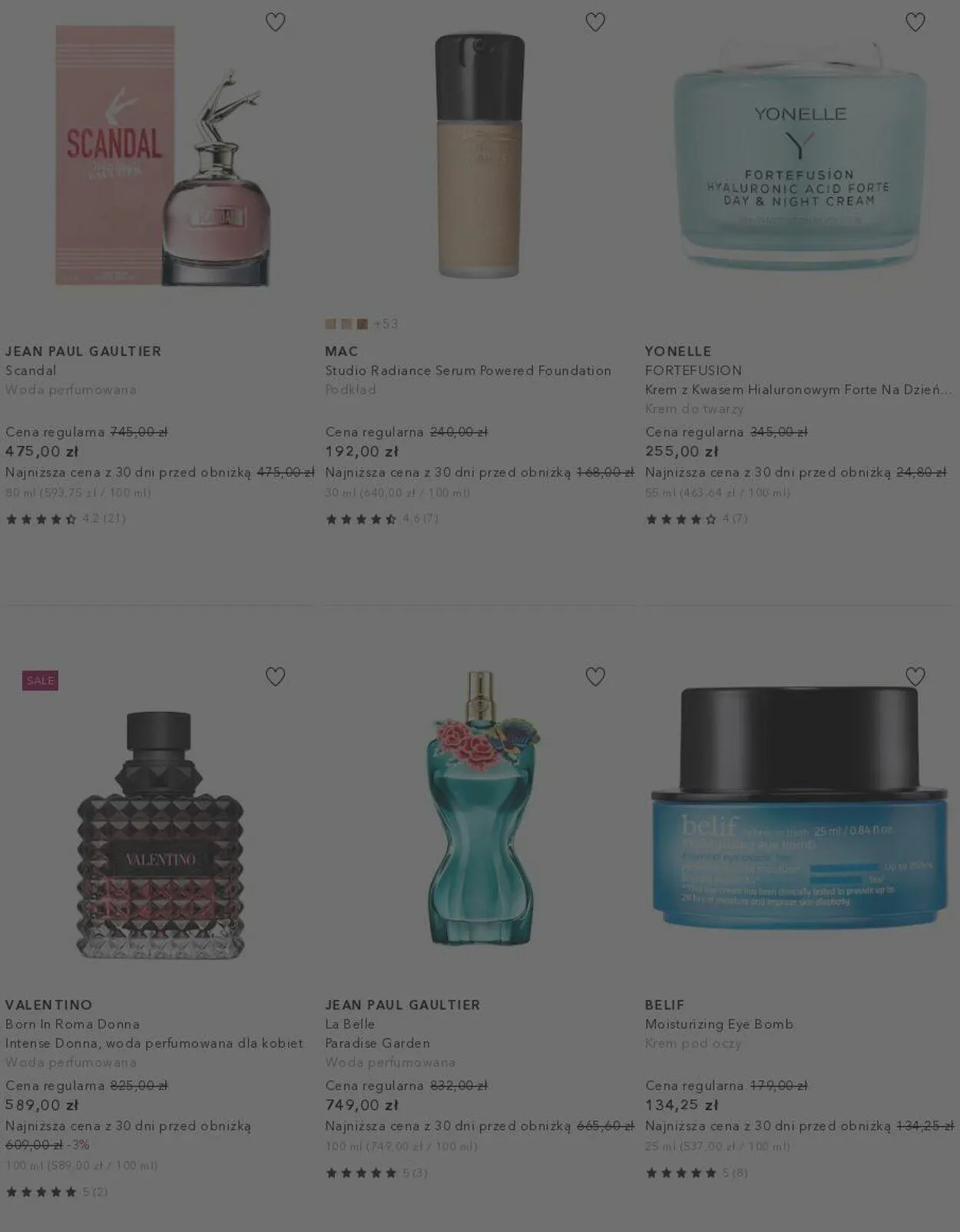This screenshot has height=1232, width=960.
Task: Open the Belif eye cream product image
Action: coord(799,808)
